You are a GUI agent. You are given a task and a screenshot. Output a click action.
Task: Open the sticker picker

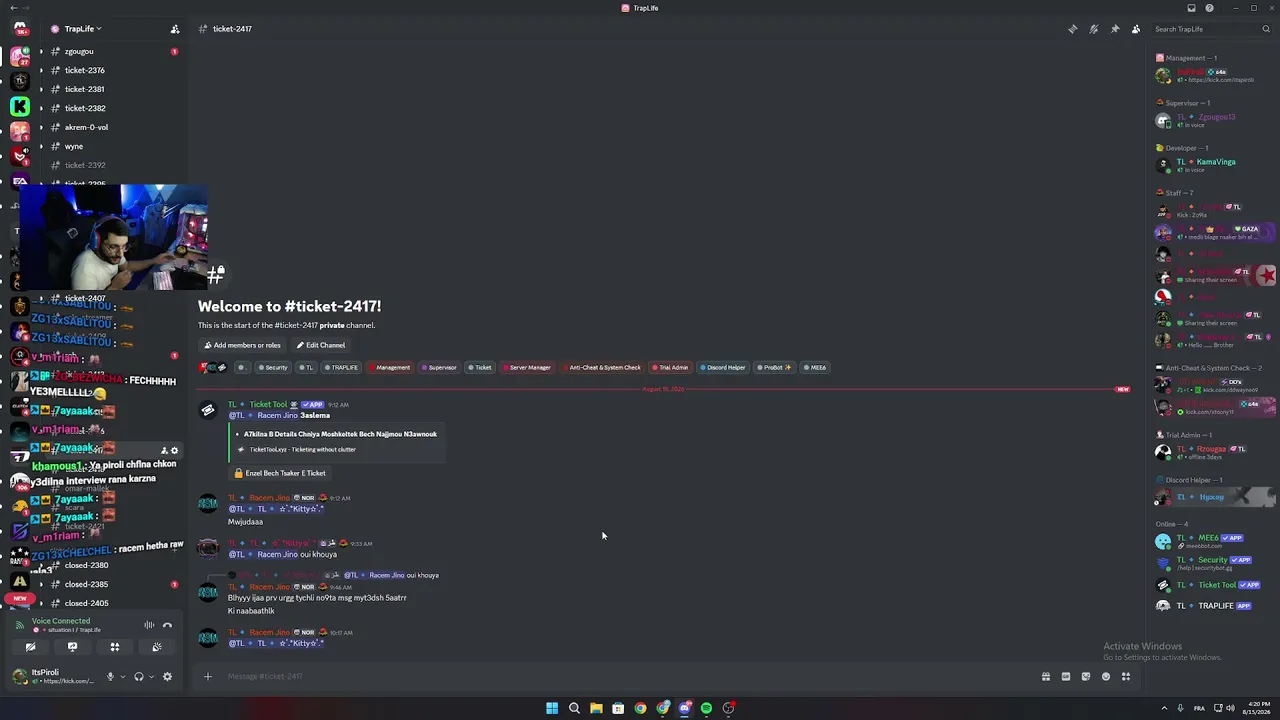(x=1086, y=676)
